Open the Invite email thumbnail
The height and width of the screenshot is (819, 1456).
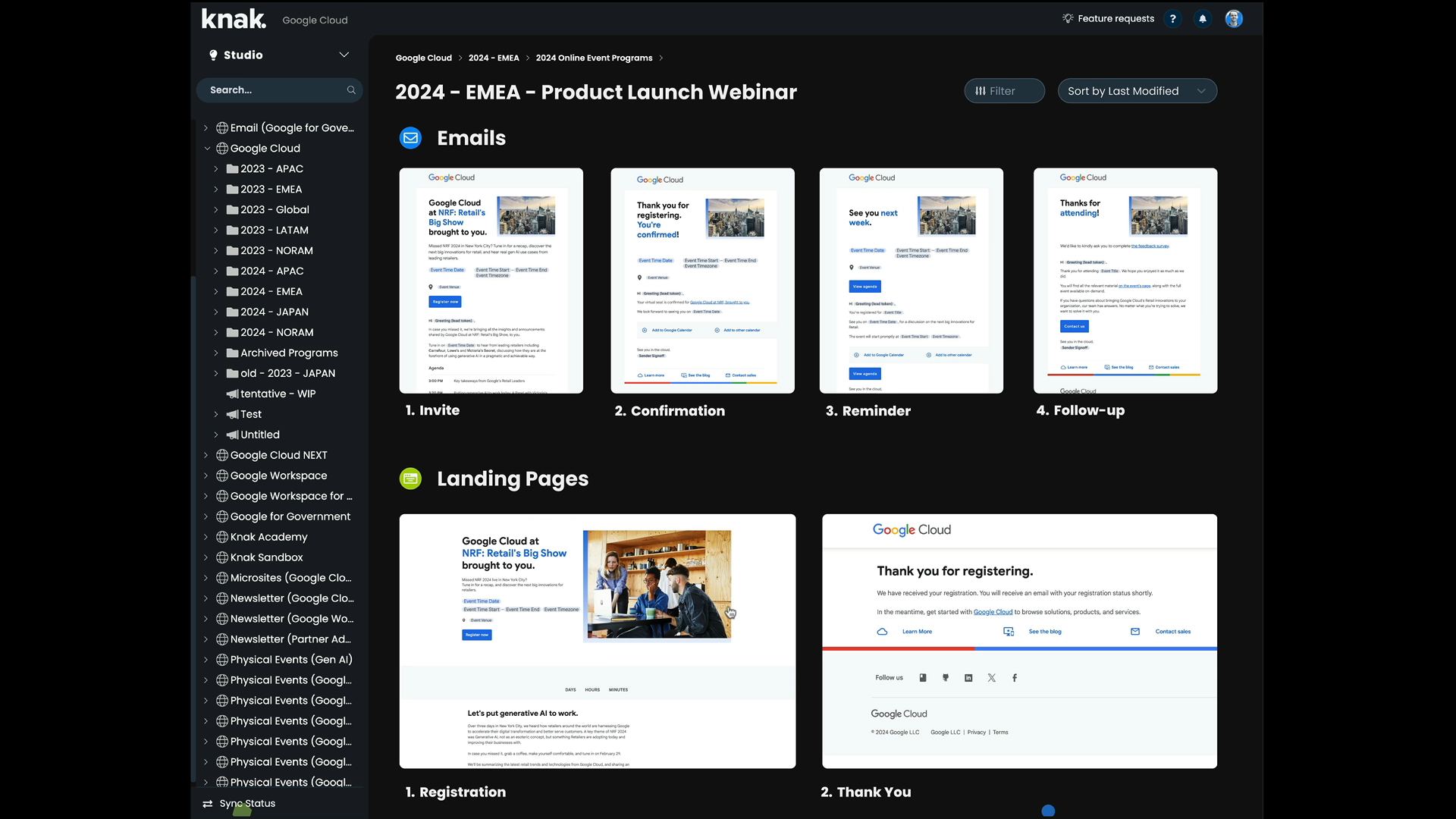pyautogui.click(x=491, y=281)
